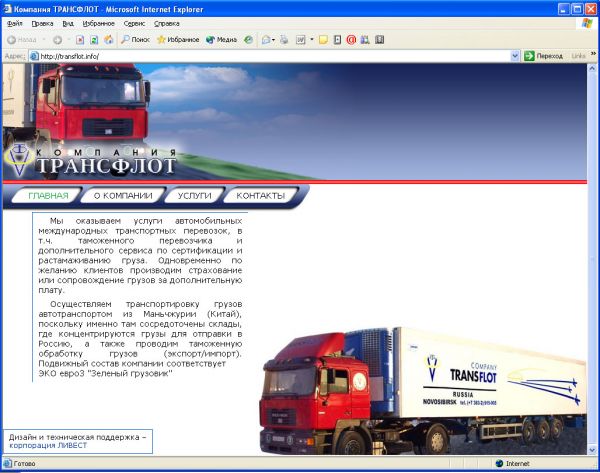Image resolution: width=600 pixels, height=473 pixels.
Task: Click the scrollbar up arrow
Action: point(592,69)
